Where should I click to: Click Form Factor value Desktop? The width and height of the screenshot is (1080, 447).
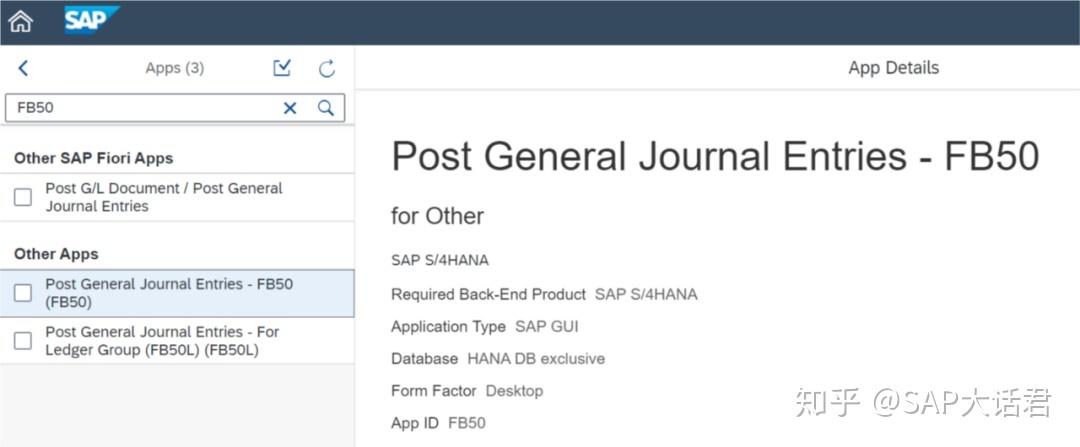[x=515, y=391]
